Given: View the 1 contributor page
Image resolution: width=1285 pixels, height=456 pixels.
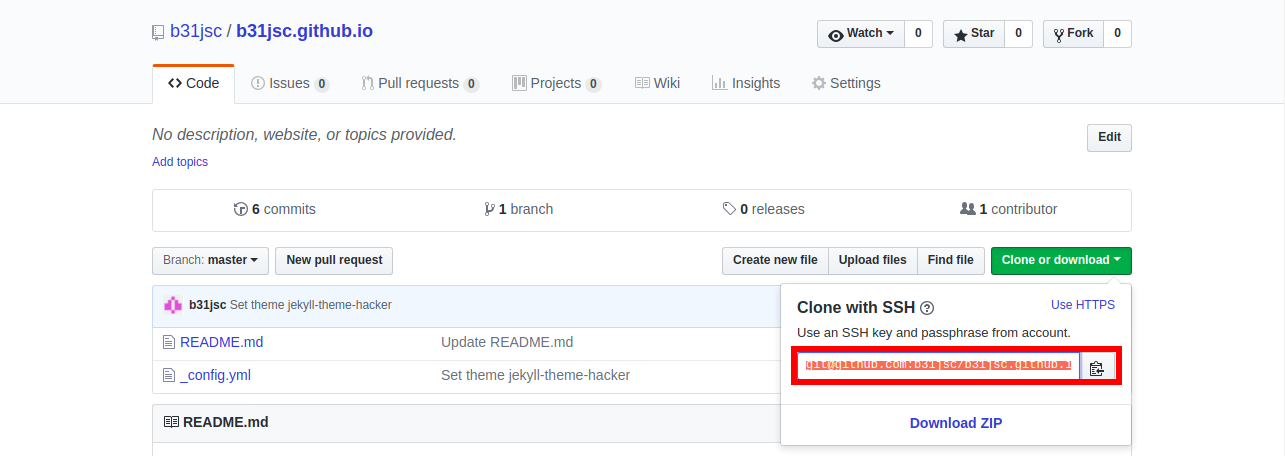Looking at the screenshot, I should tap(1008, 209).
